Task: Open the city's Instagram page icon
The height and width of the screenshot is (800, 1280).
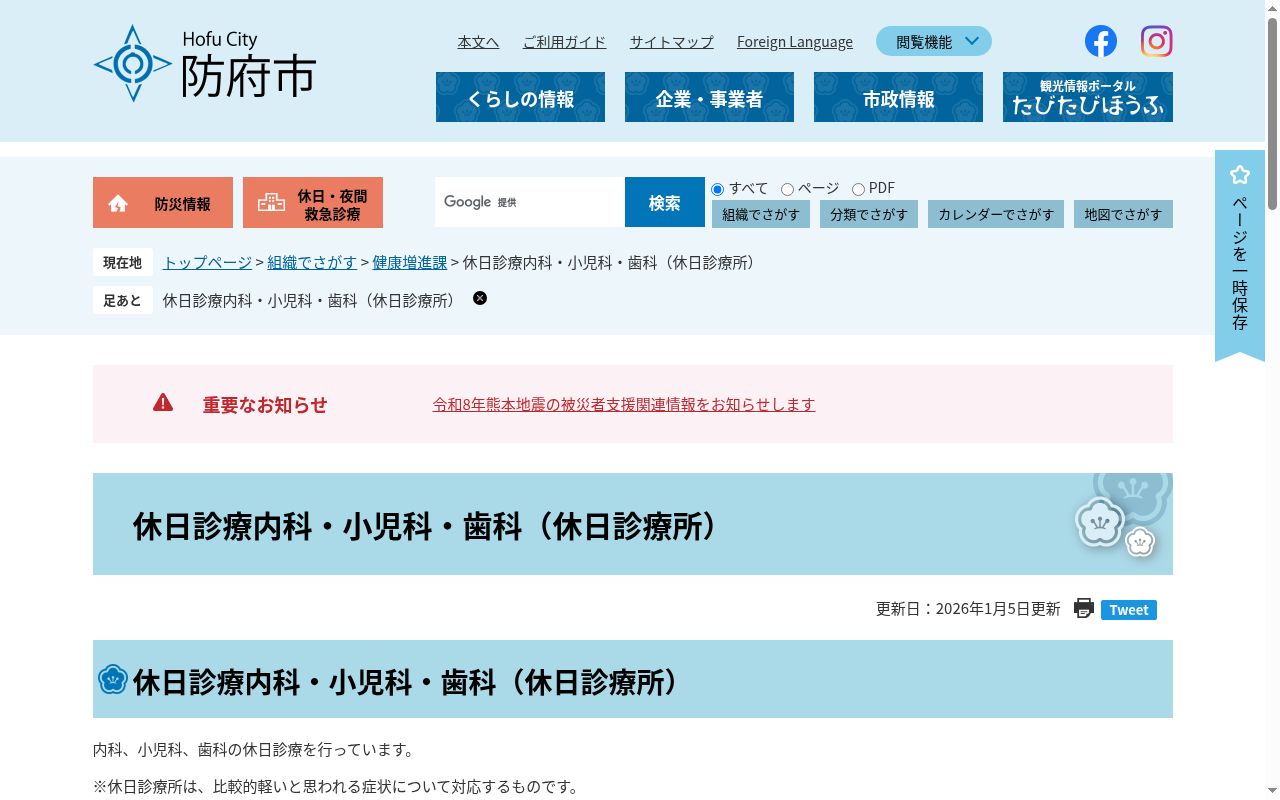Action: (x=1157, y=41)
